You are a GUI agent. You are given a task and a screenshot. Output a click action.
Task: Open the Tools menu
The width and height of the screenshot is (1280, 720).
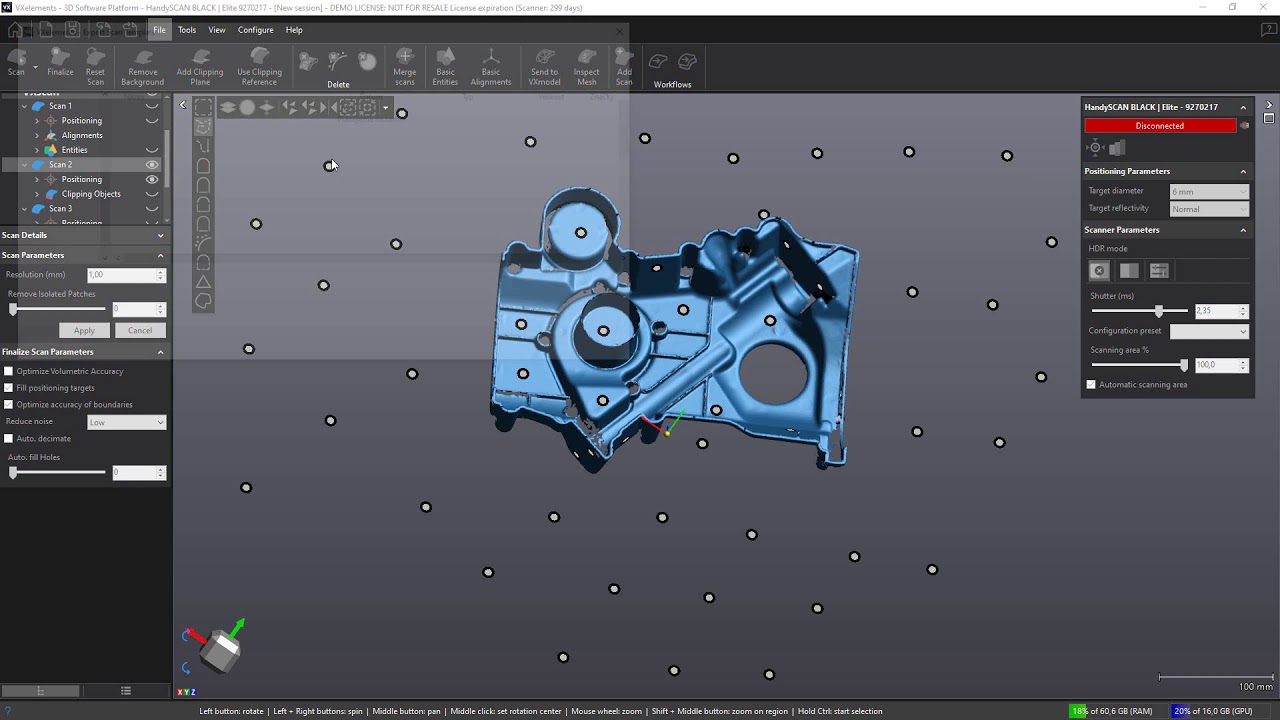pyautogui.click(x=187, y=30)
